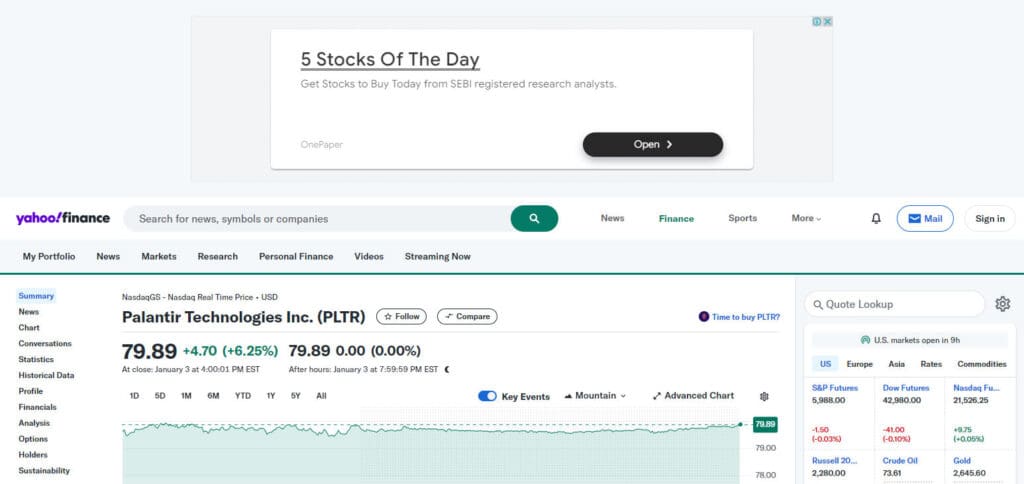Open the Markets menu
1024x484 pixels.
tap(159, 257)
